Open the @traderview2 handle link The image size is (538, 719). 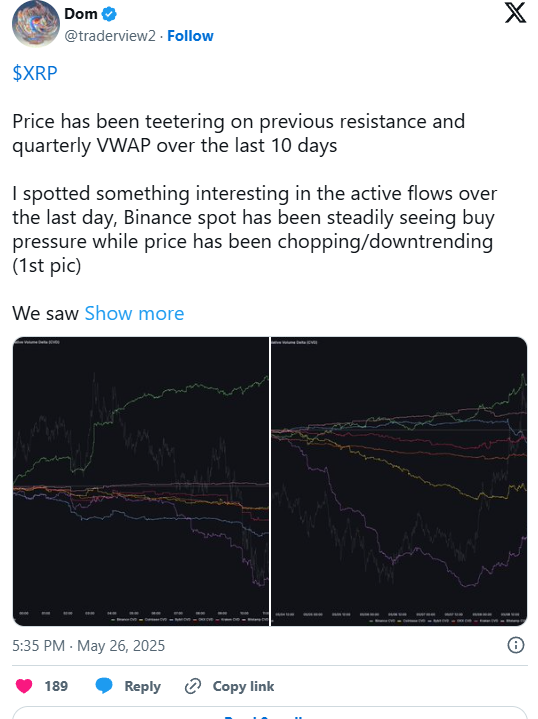110,36
